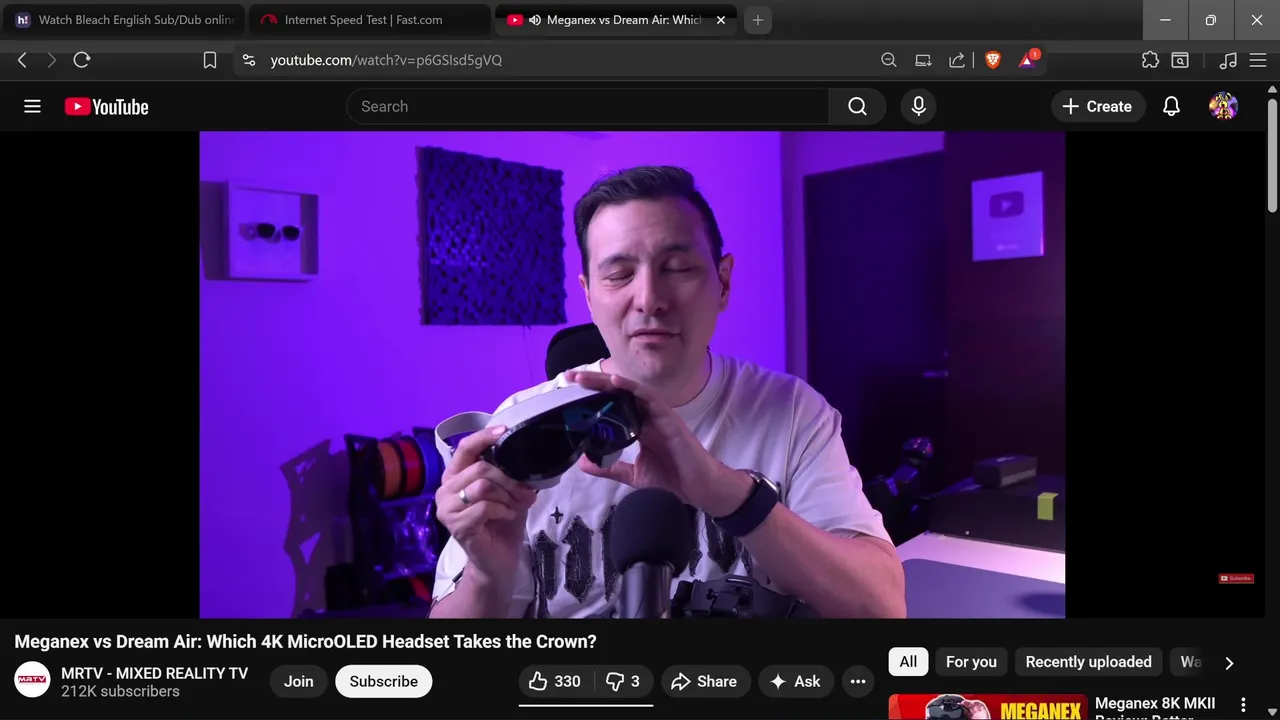This screenshot has height=720, width=1280.
Task: Mute the tab via speaker icon
Action: tap(535, 20)
